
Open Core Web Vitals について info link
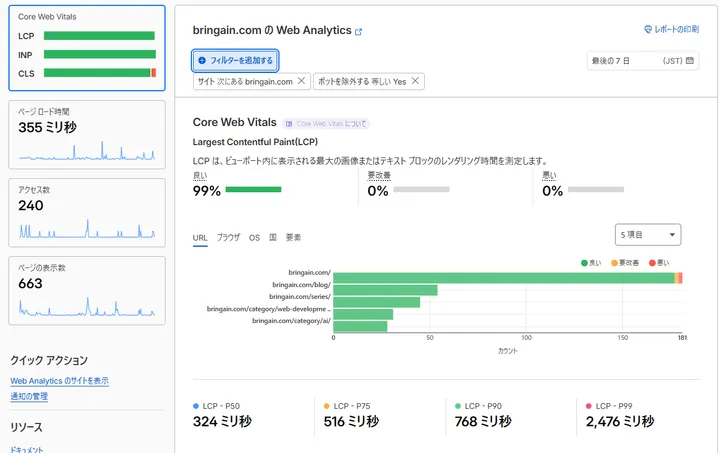(326, 124)
